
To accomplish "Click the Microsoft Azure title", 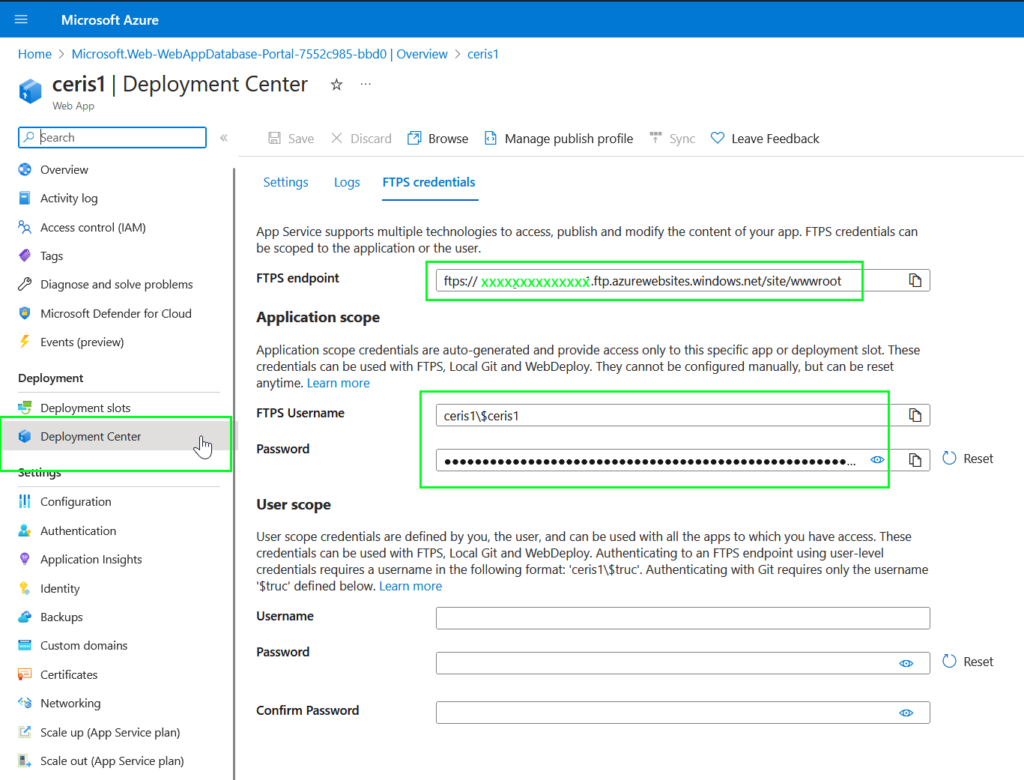I will [x=110, y=20].
